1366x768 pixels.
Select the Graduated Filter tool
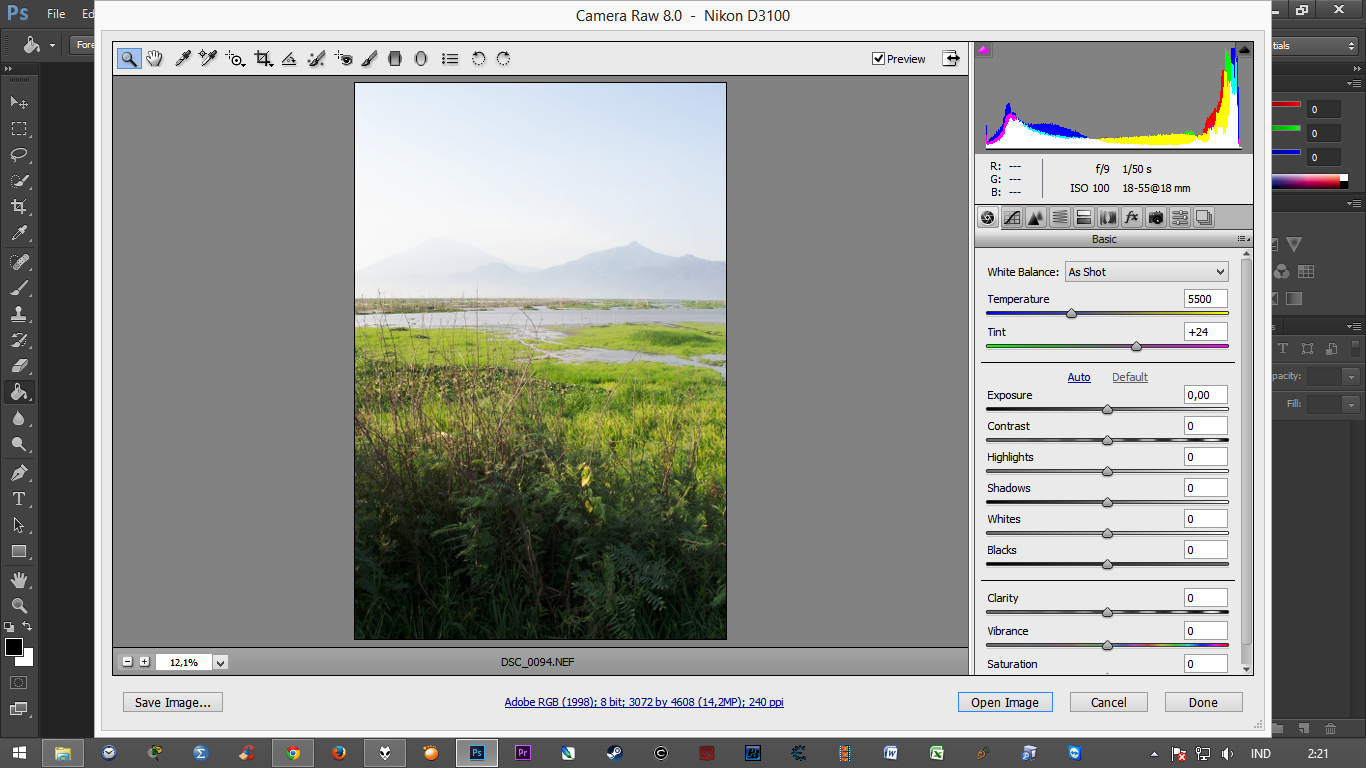[395, 59]
